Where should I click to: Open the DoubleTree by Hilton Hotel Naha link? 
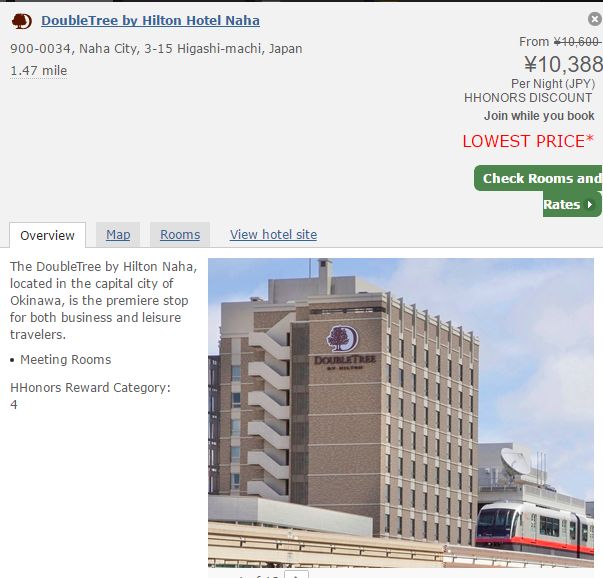(150, 20)
